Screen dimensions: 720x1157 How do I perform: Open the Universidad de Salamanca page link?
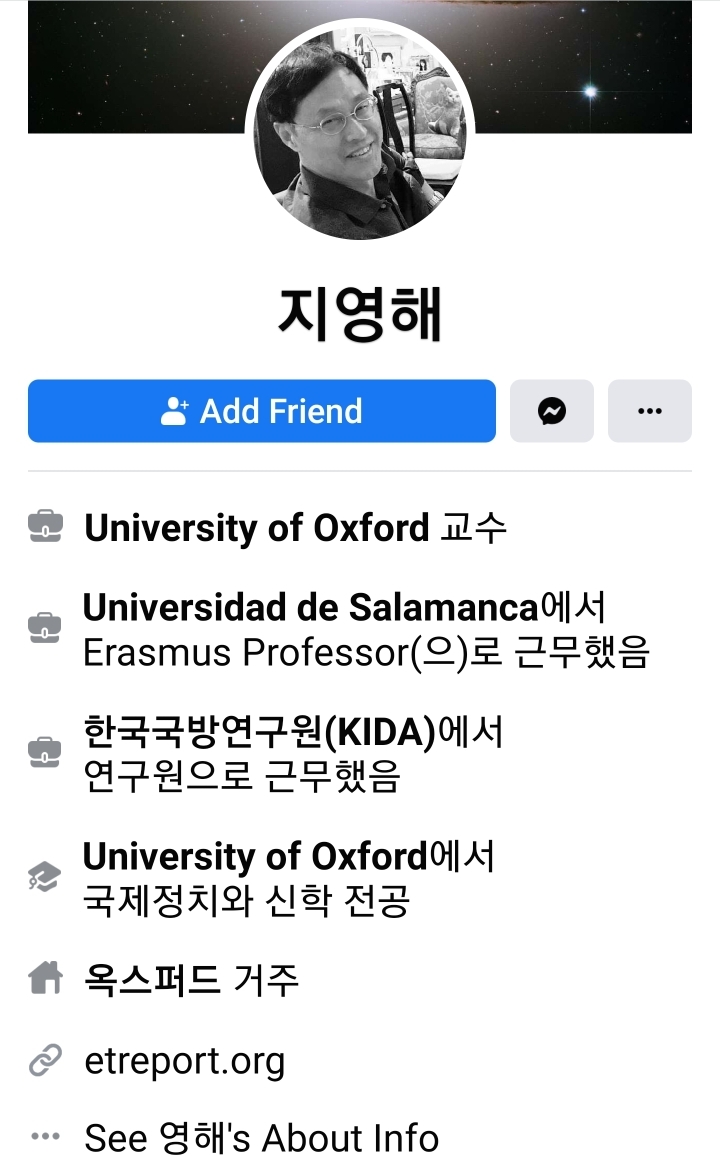310,606
